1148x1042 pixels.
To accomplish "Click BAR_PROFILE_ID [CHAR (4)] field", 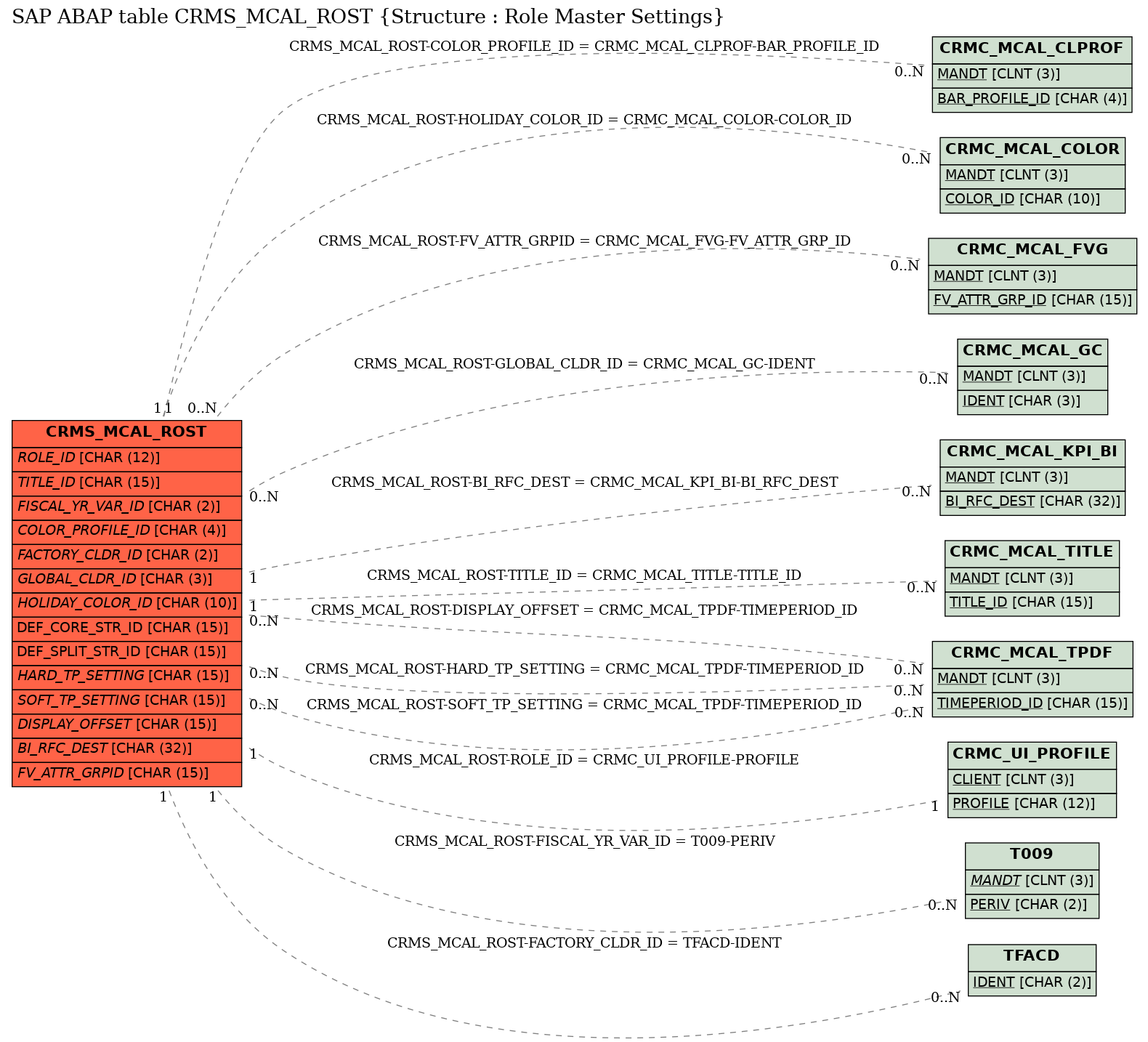I will click(x=1032, y=100).
